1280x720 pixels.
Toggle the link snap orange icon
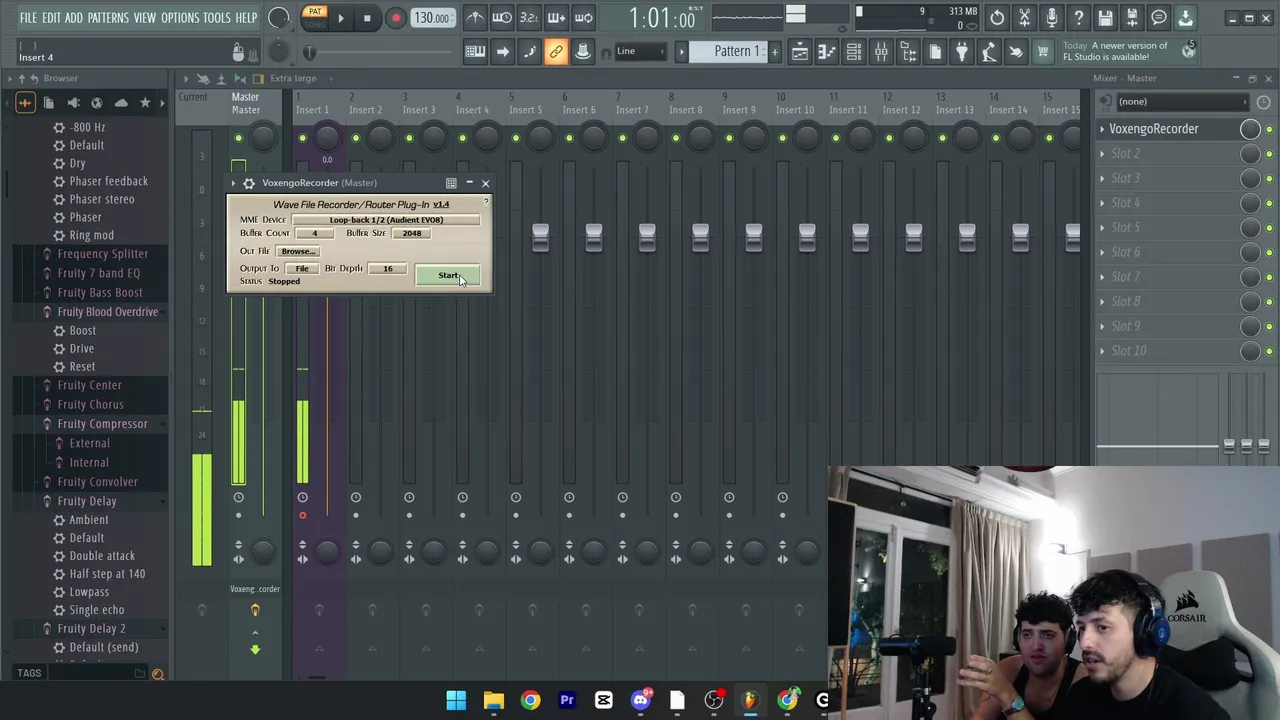point(556,52)
